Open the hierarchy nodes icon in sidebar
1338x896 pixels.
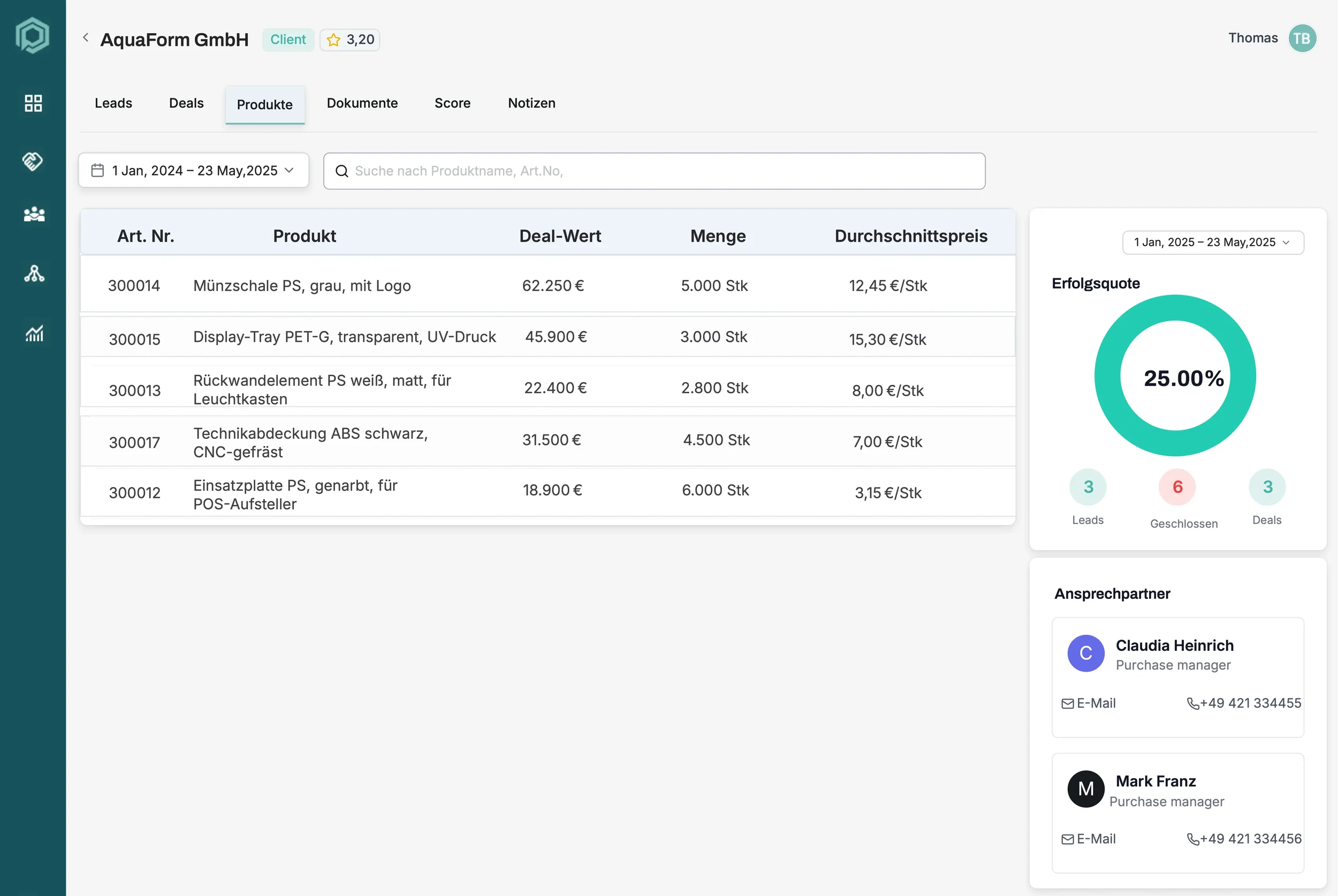point(34,274)
